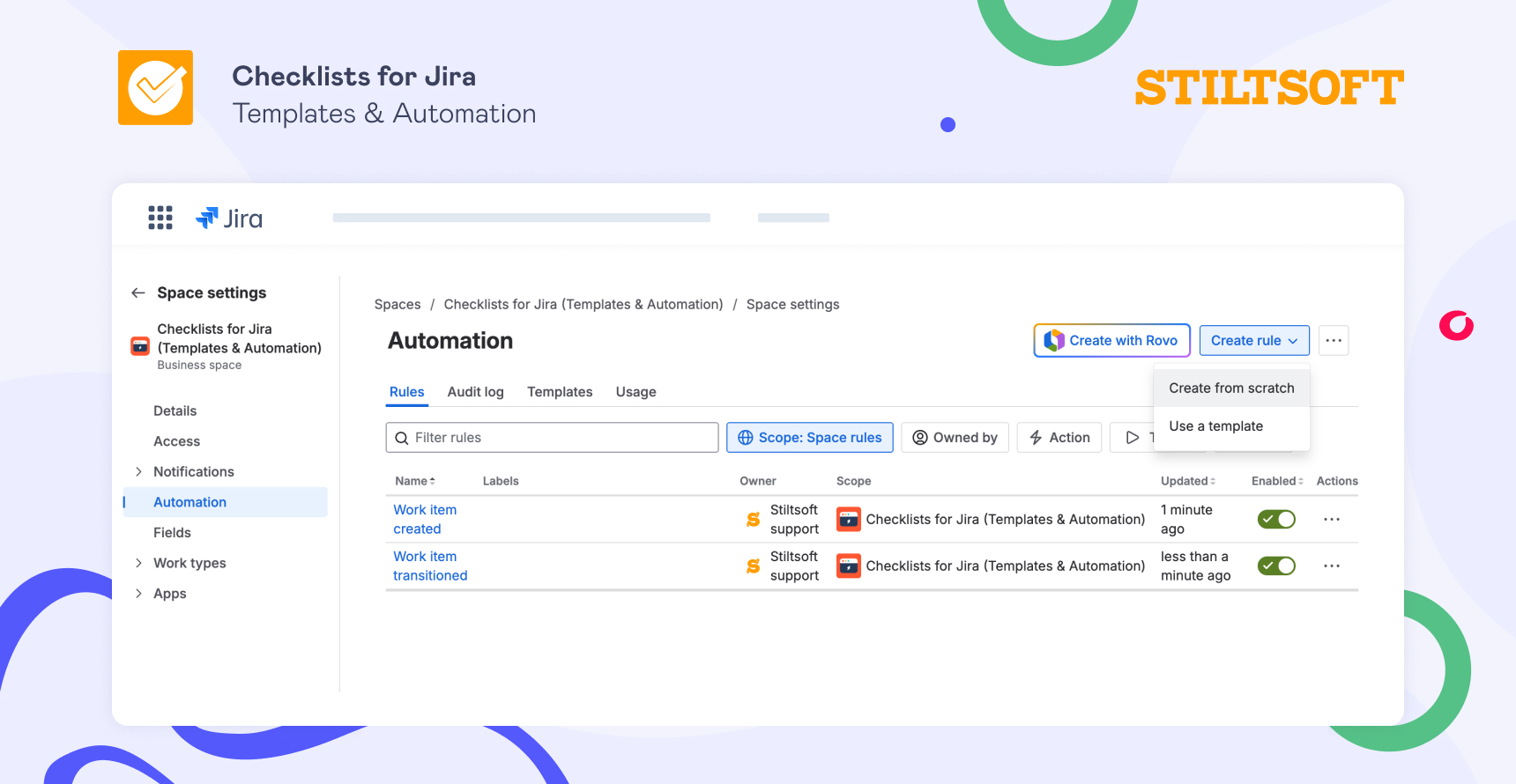The width and height of the screenshot is (1516, 784).
Task: Click the play trigger icon filter
Action: (1133, 438)
